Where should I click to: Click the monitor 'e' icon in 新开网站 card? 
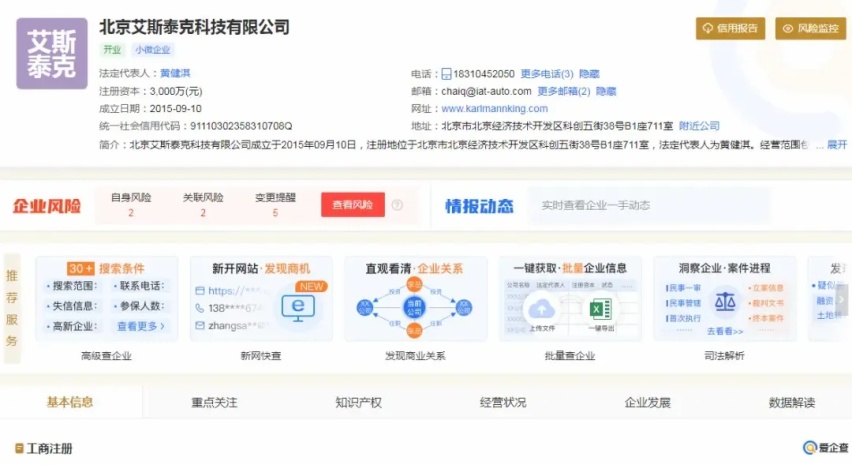[x=298, y=308]
